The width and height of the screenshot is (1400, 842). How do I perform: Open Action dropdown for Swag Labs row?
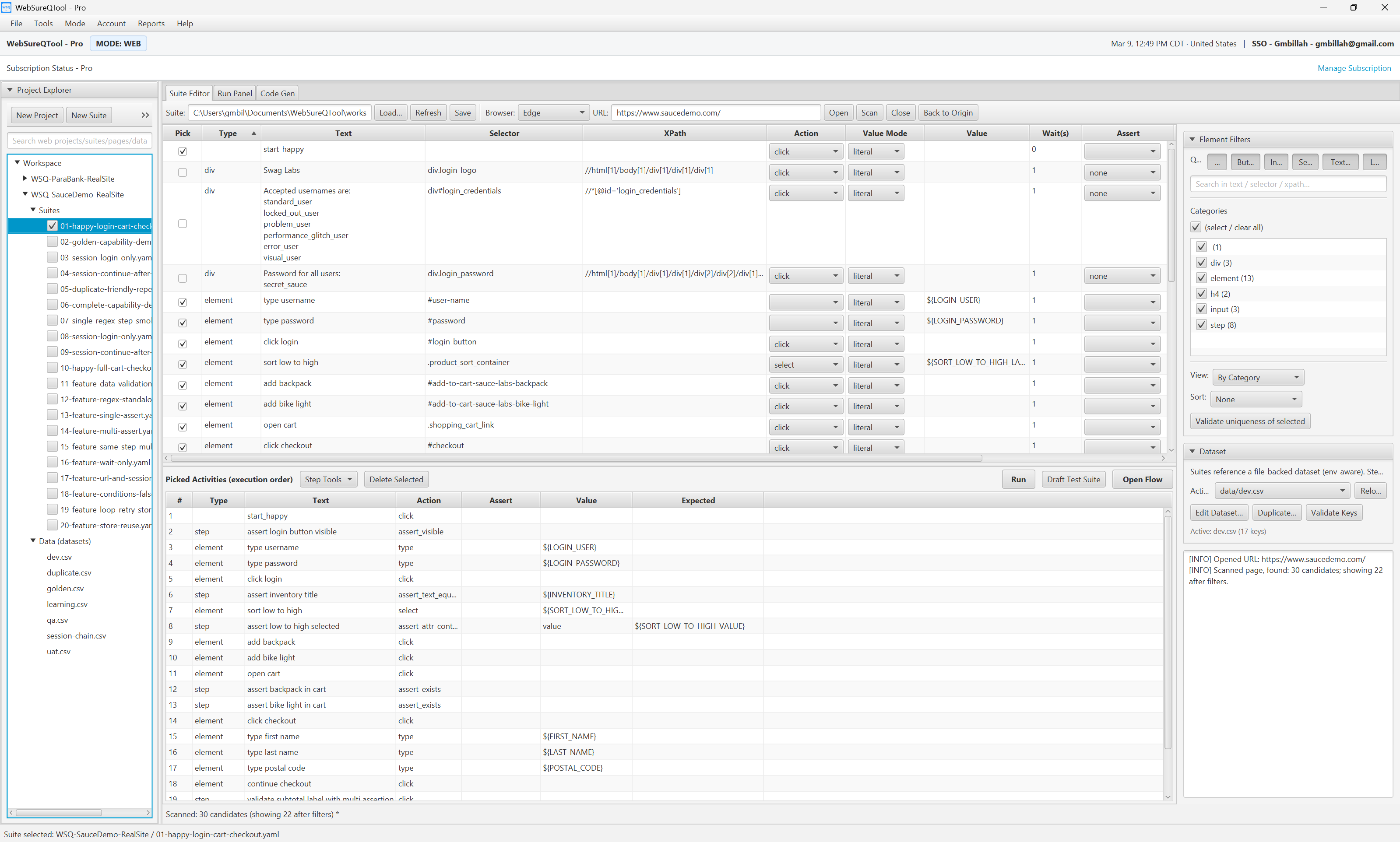point(805,172)
